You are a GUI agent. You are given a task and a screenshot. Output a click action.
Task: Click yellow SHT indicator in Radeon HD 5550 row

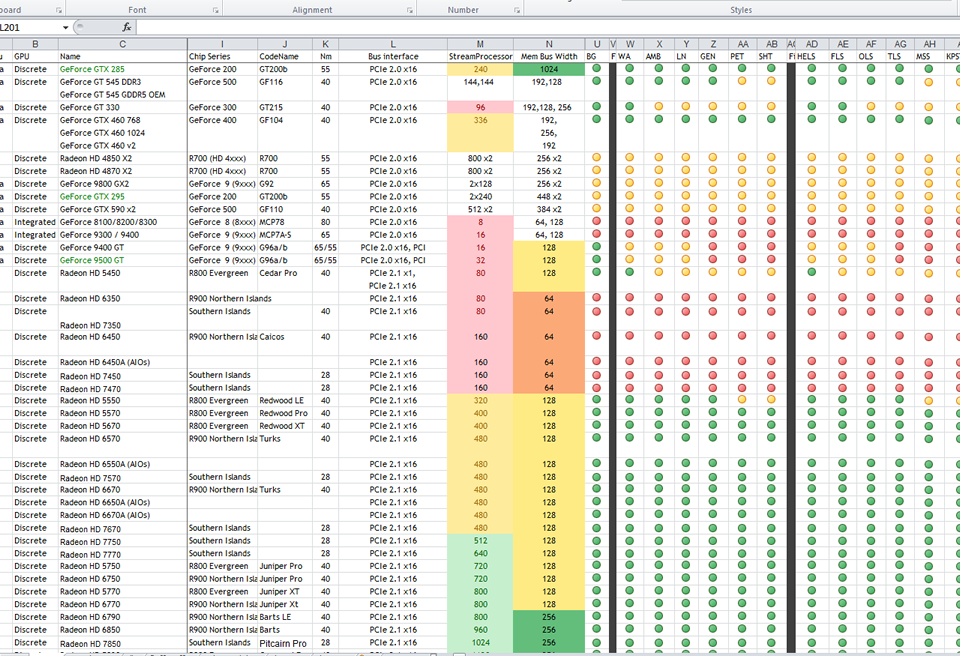click(x=771, y=399)
